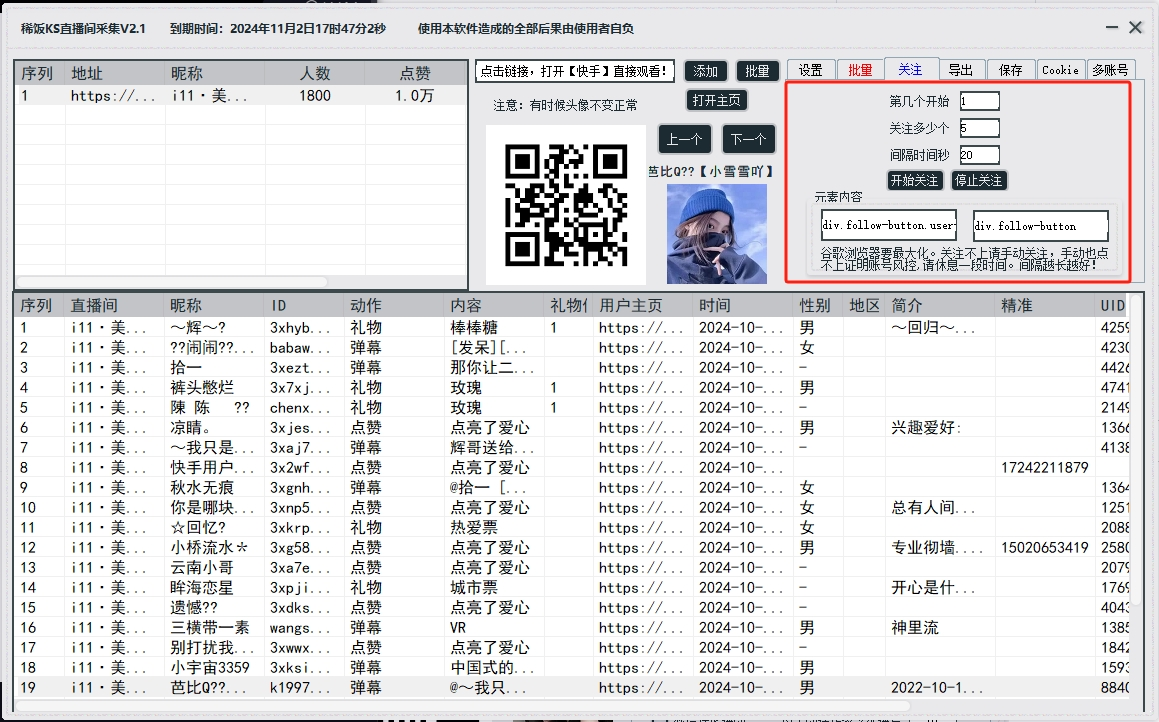This screenshot has height=722, width=1159.
Task: Click the div.follow-button.user element content box
Action: (x=888, y=225)
